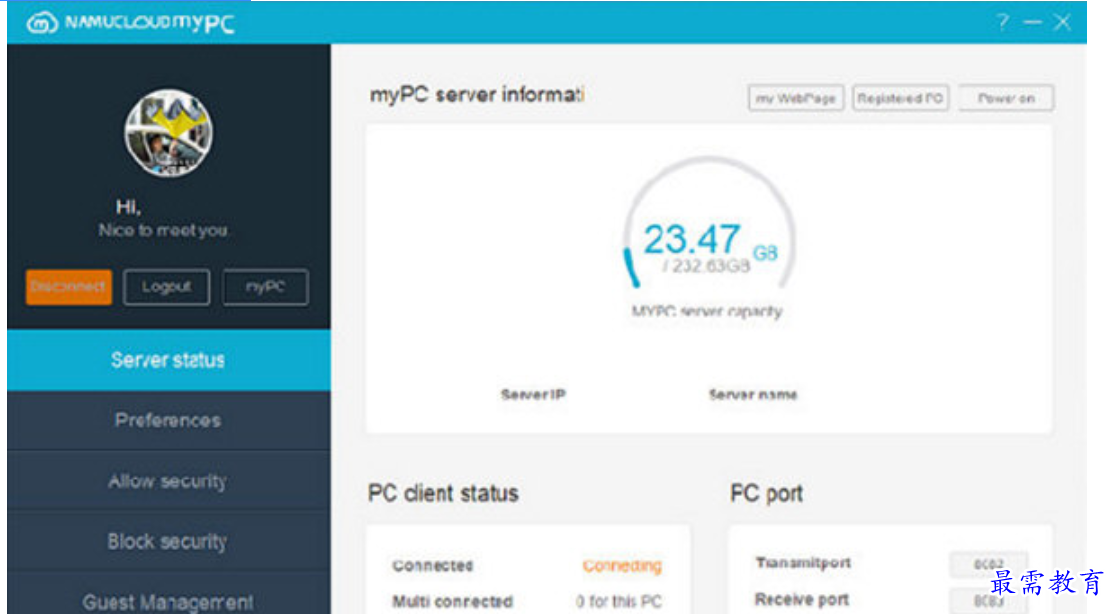Click the Logout button
Viewport: 1112px width, 614px height.
167,287
